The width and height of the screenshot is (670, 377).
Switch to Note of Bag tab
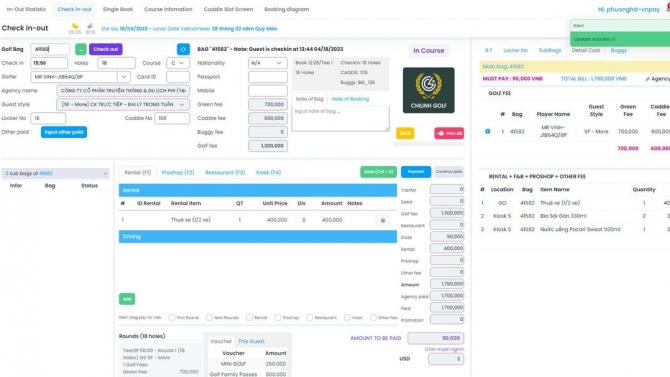[309, 99]
